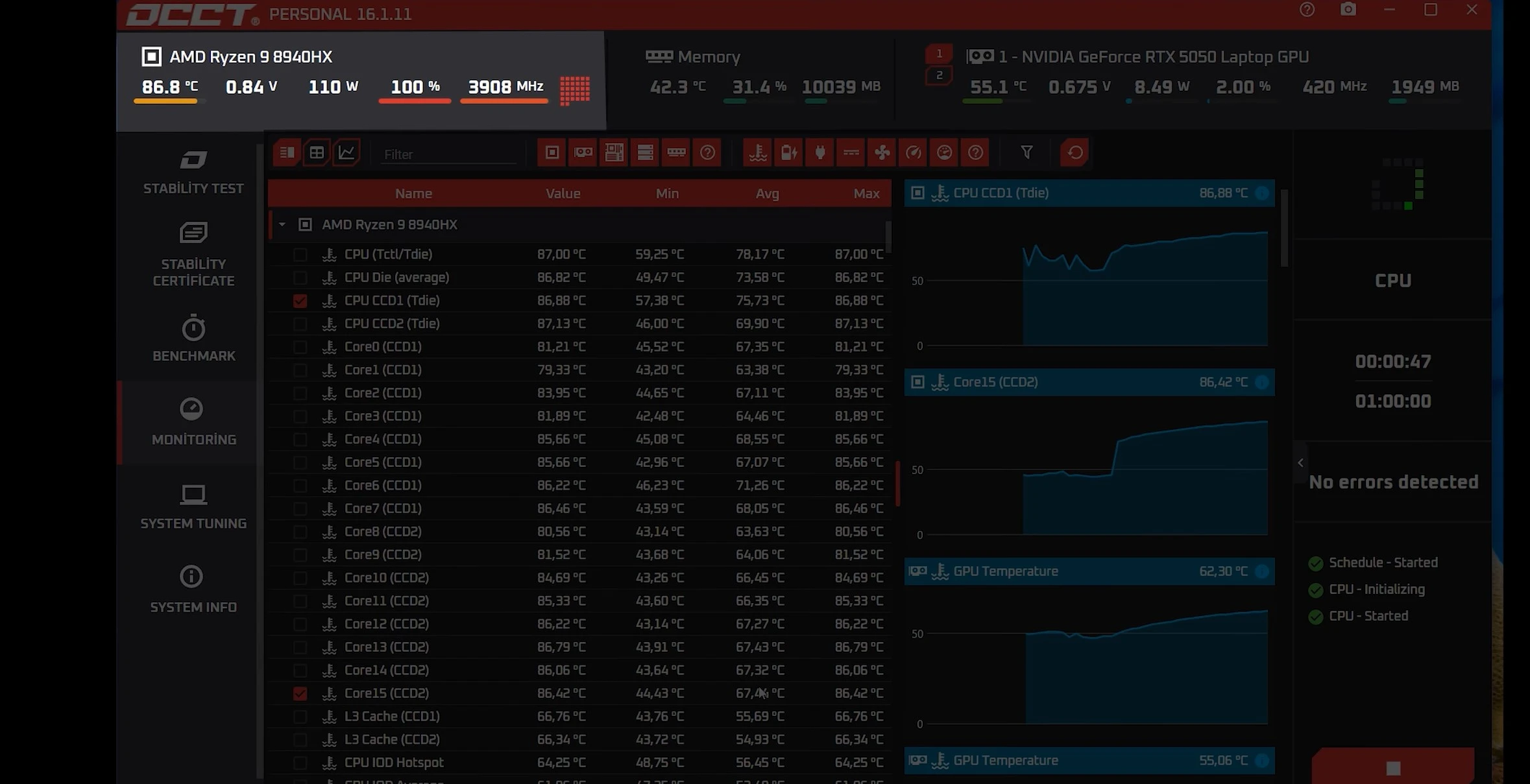The width and height of the screenshot is (1530, 784).
Task: Click the chip icon in the Core15 graph header
Action: coord(917,382)
